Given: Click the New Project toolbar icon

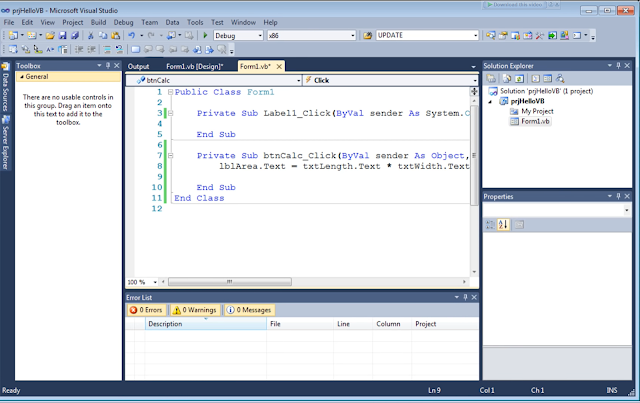Looking at the screenshot, I should (x=13, y=36).
